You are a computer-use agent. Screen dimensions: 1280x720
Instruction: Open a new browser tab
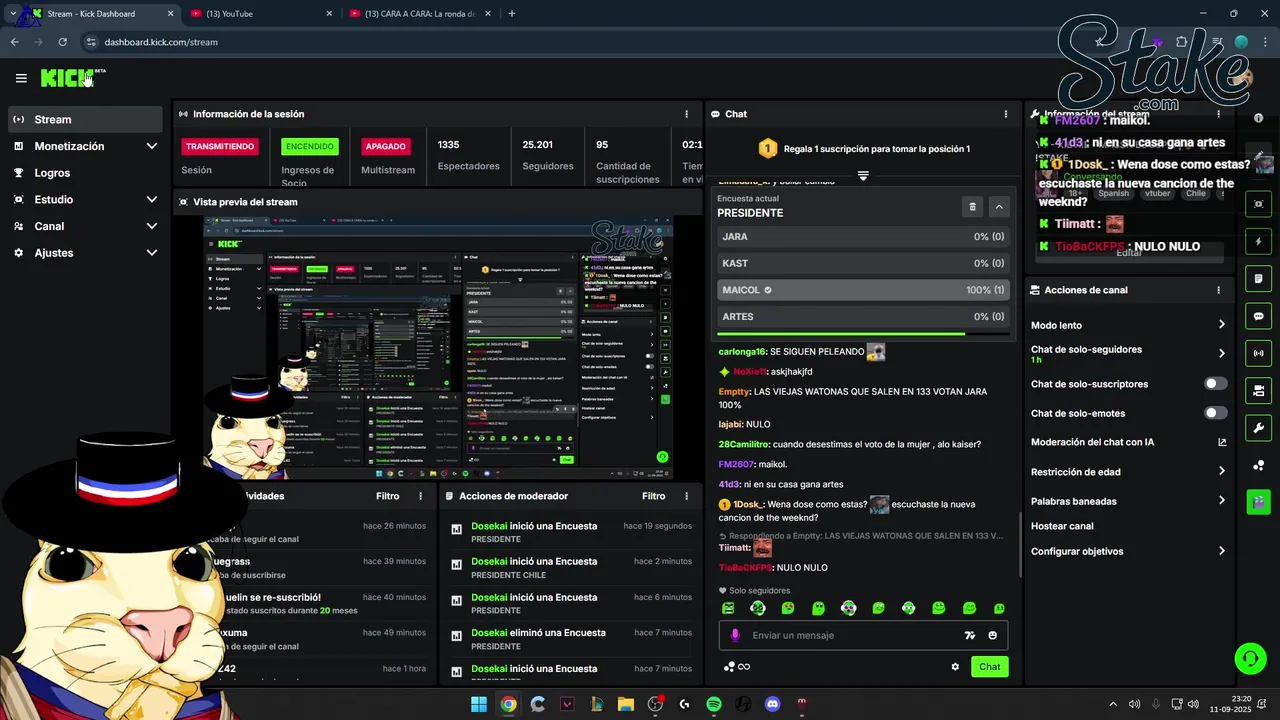[512, 13]
